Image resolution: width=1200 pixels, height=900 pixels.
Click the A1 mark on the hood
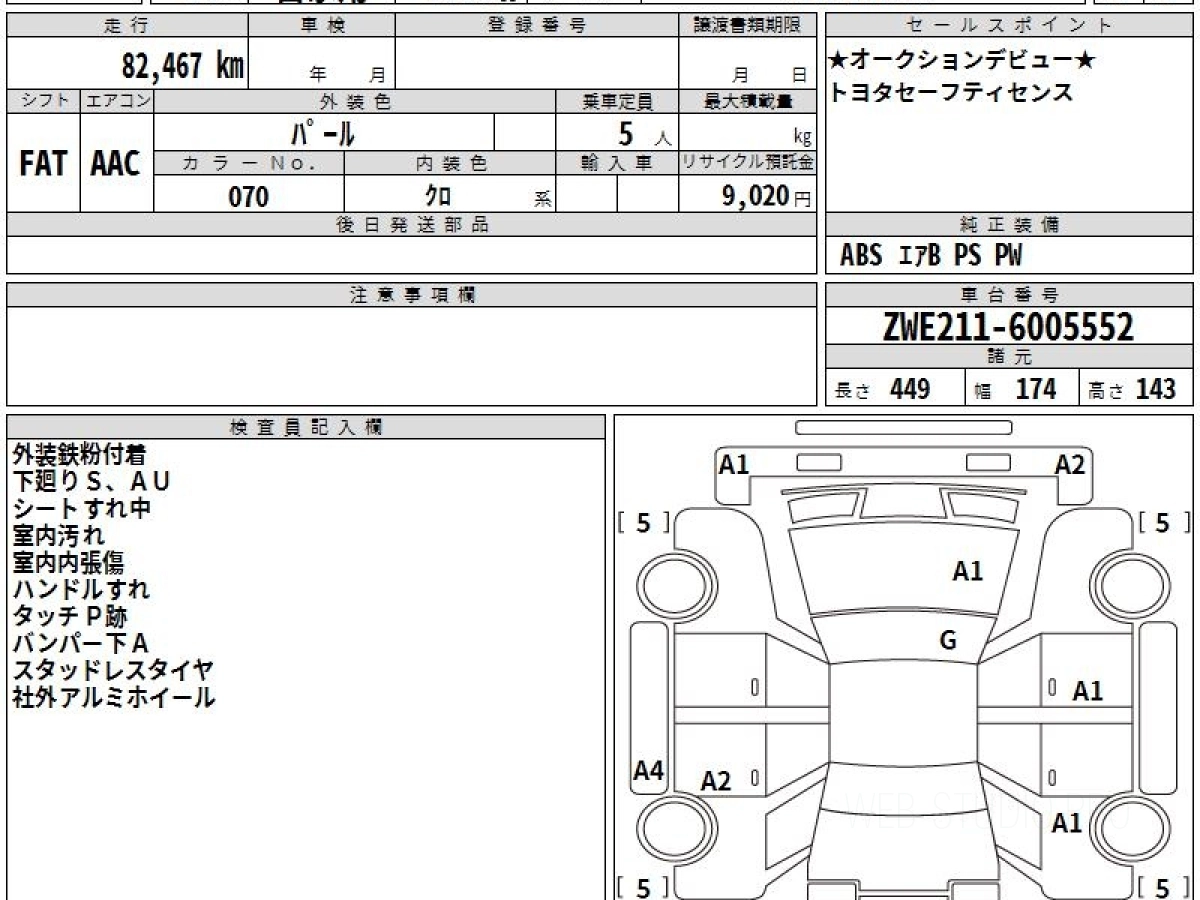(968, 572)
